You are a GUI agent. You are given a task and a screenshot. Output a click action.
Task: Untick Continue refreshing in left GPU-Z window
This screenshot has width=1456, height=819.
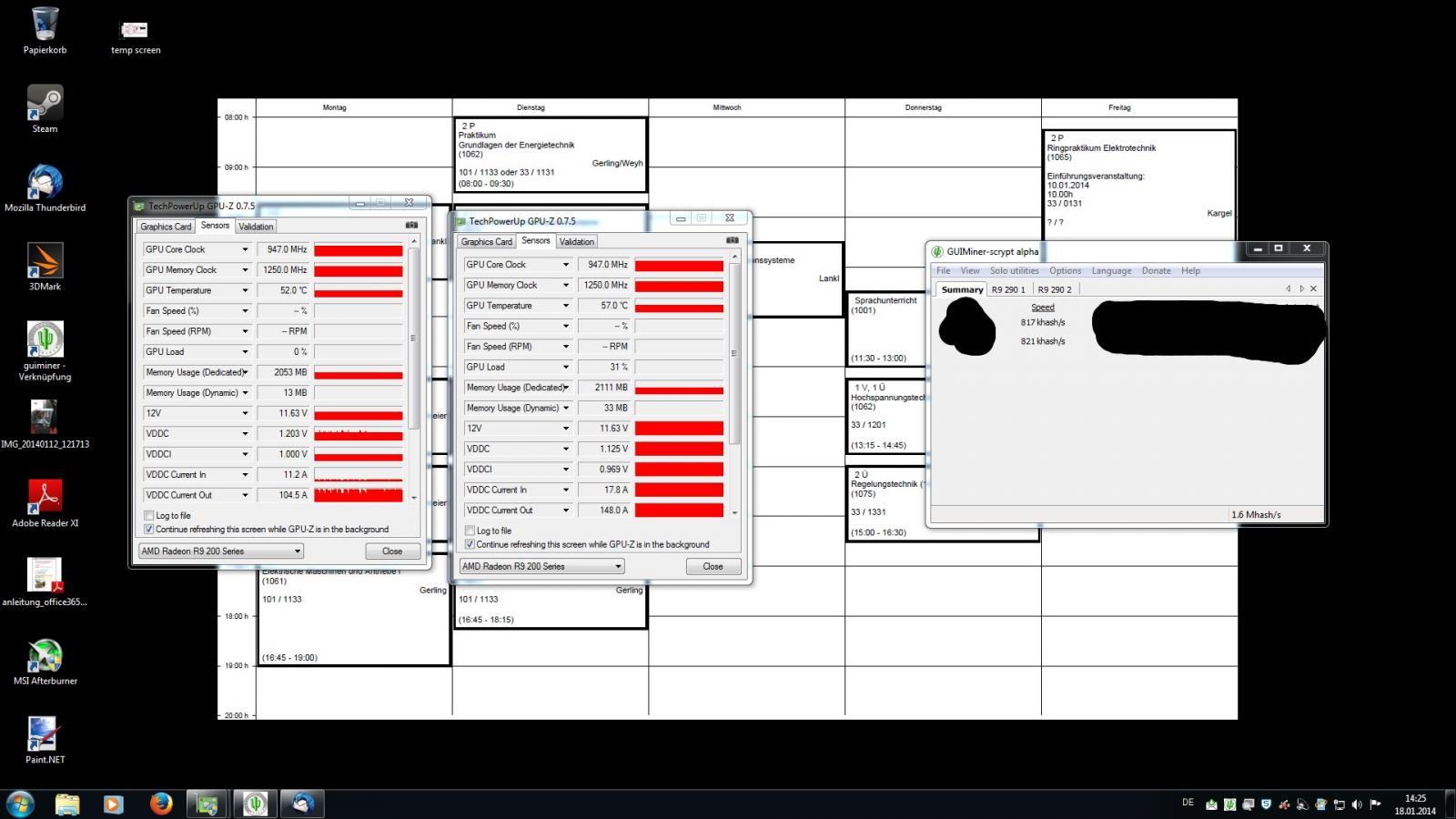(149, 529)
